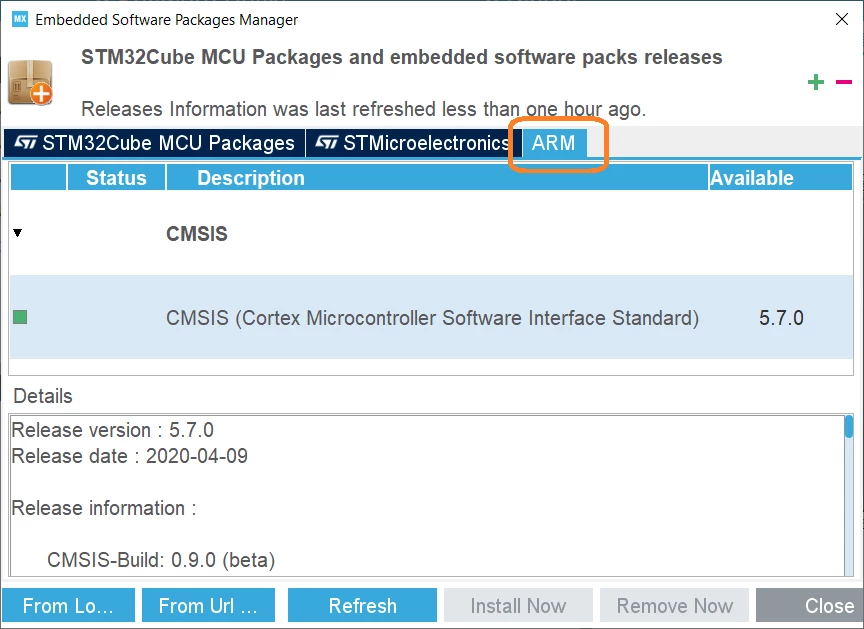Click the green plus expand-all icon

[816, 82]
